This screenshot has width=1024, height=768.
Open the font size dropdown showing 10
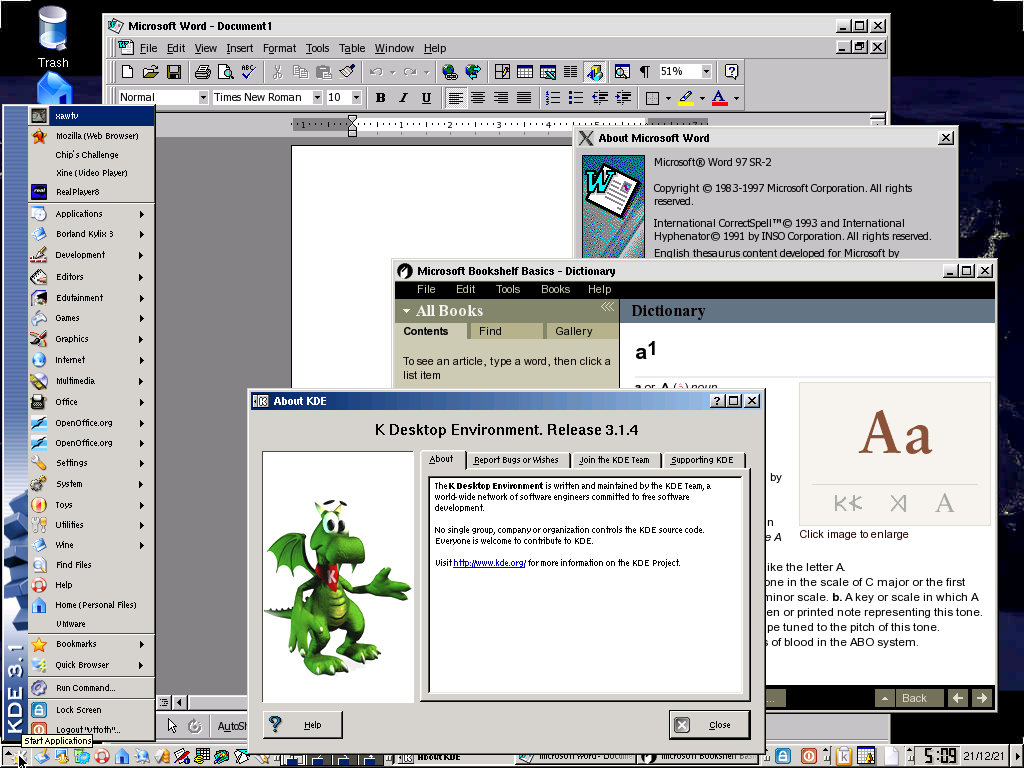coord(357,97)
